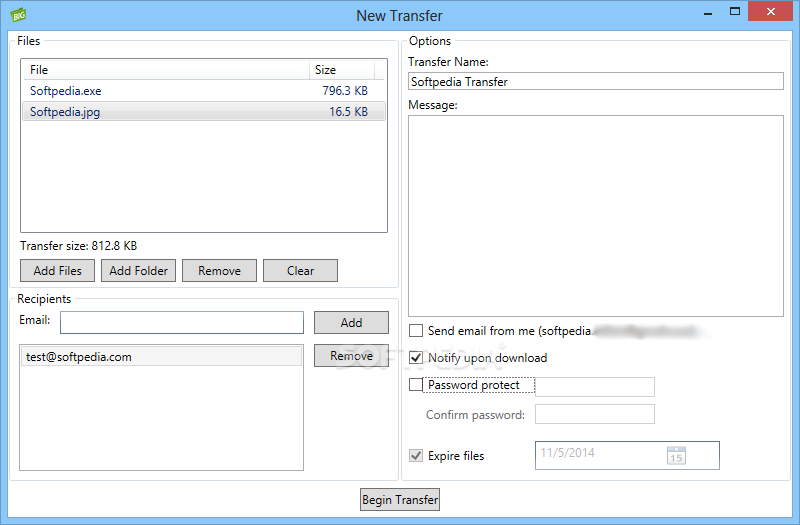Select Softpedia.exe in the file list

(204, 91)
